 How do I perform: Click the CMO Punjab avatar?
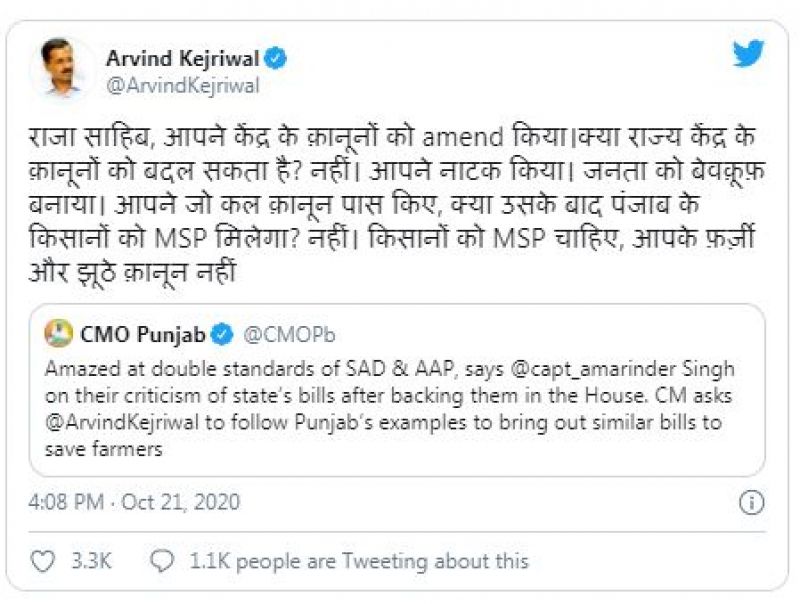pyautogui.click(x=58, y=334)
